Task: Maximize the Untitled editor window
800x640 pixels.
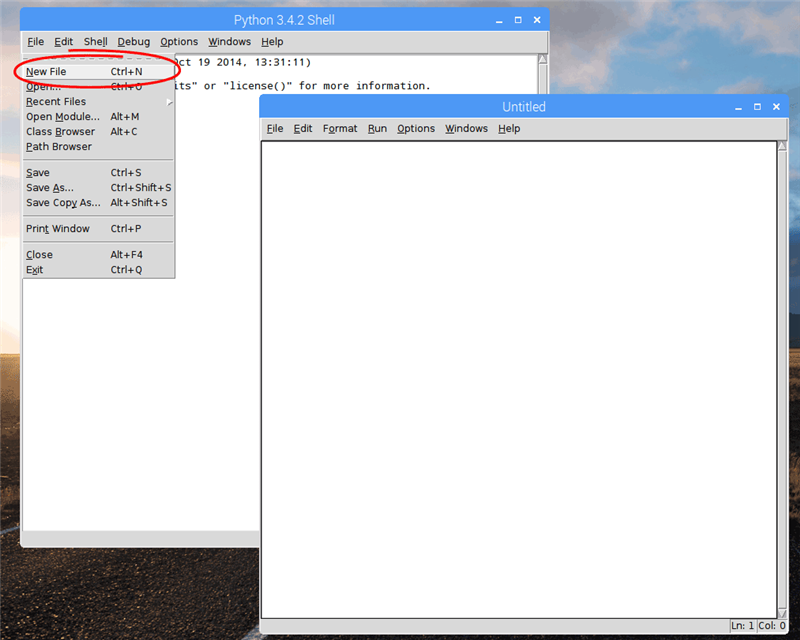Action: point(757,107)
